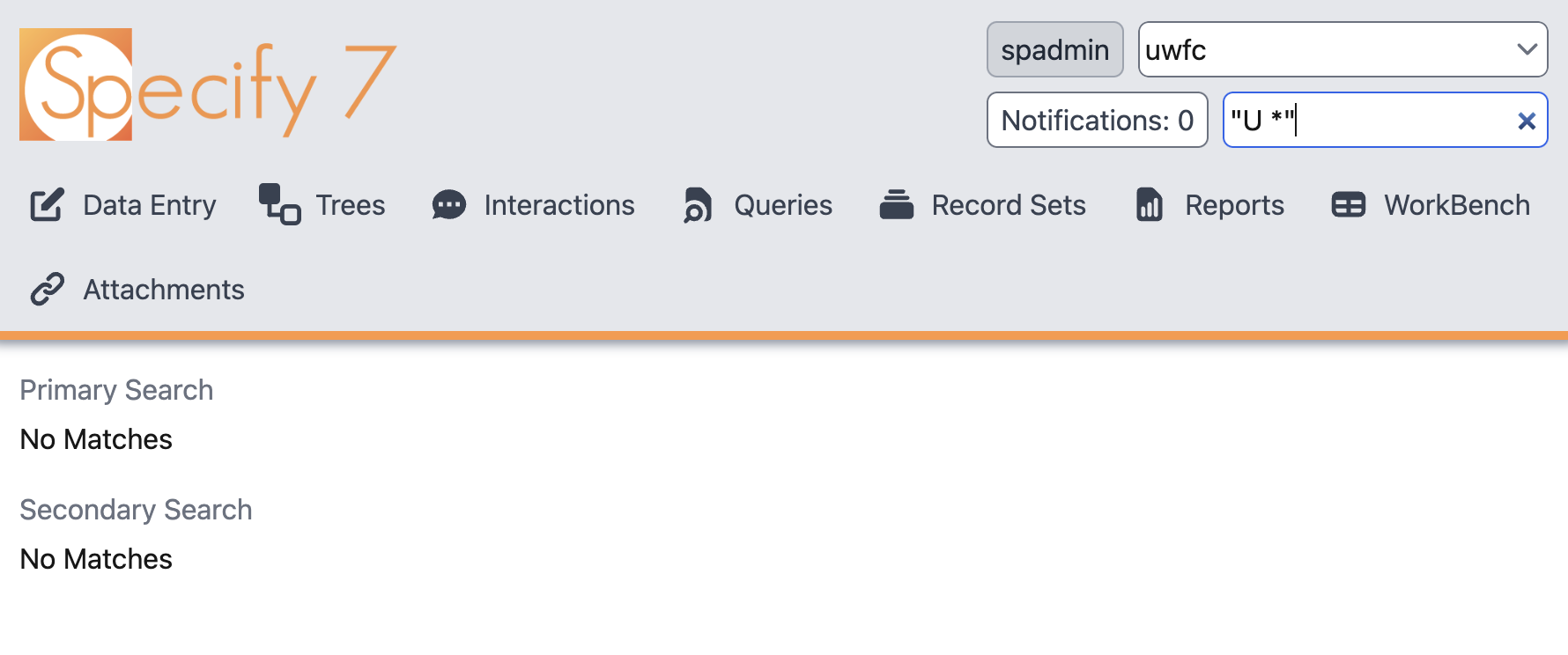Open the Notifications: 0 panel
The height and width of the screenshot is (655, 1568).
pos(1097,120)
